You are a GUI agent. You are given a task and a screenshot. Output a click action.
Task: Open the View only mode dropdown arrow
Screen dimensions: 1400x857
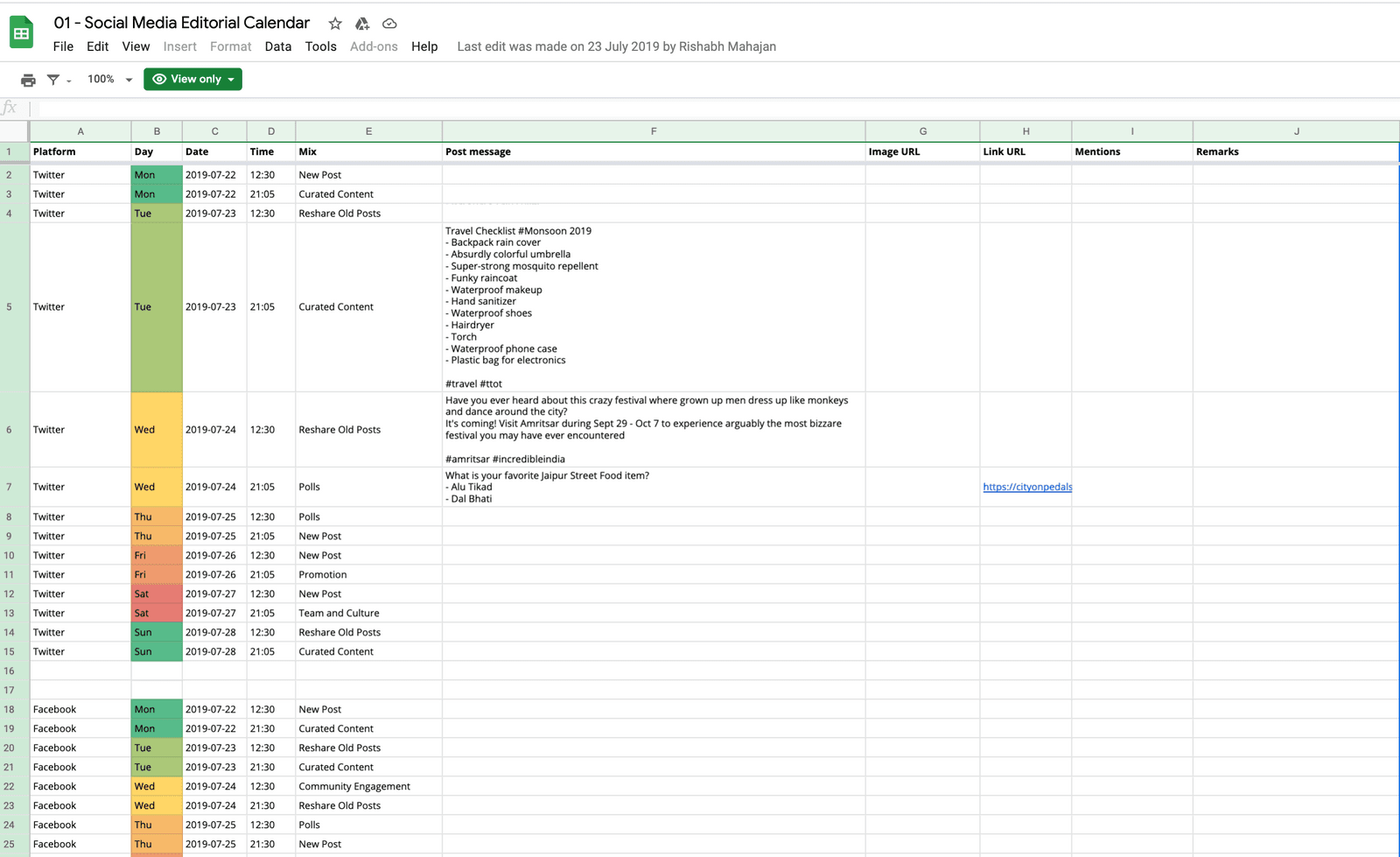231,80
